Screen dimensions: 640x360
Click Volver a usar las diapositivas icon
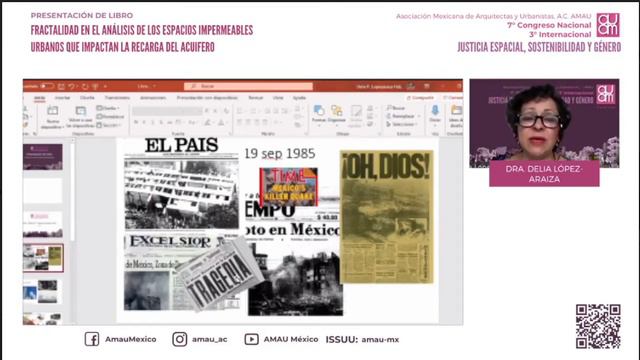[80, 111]
